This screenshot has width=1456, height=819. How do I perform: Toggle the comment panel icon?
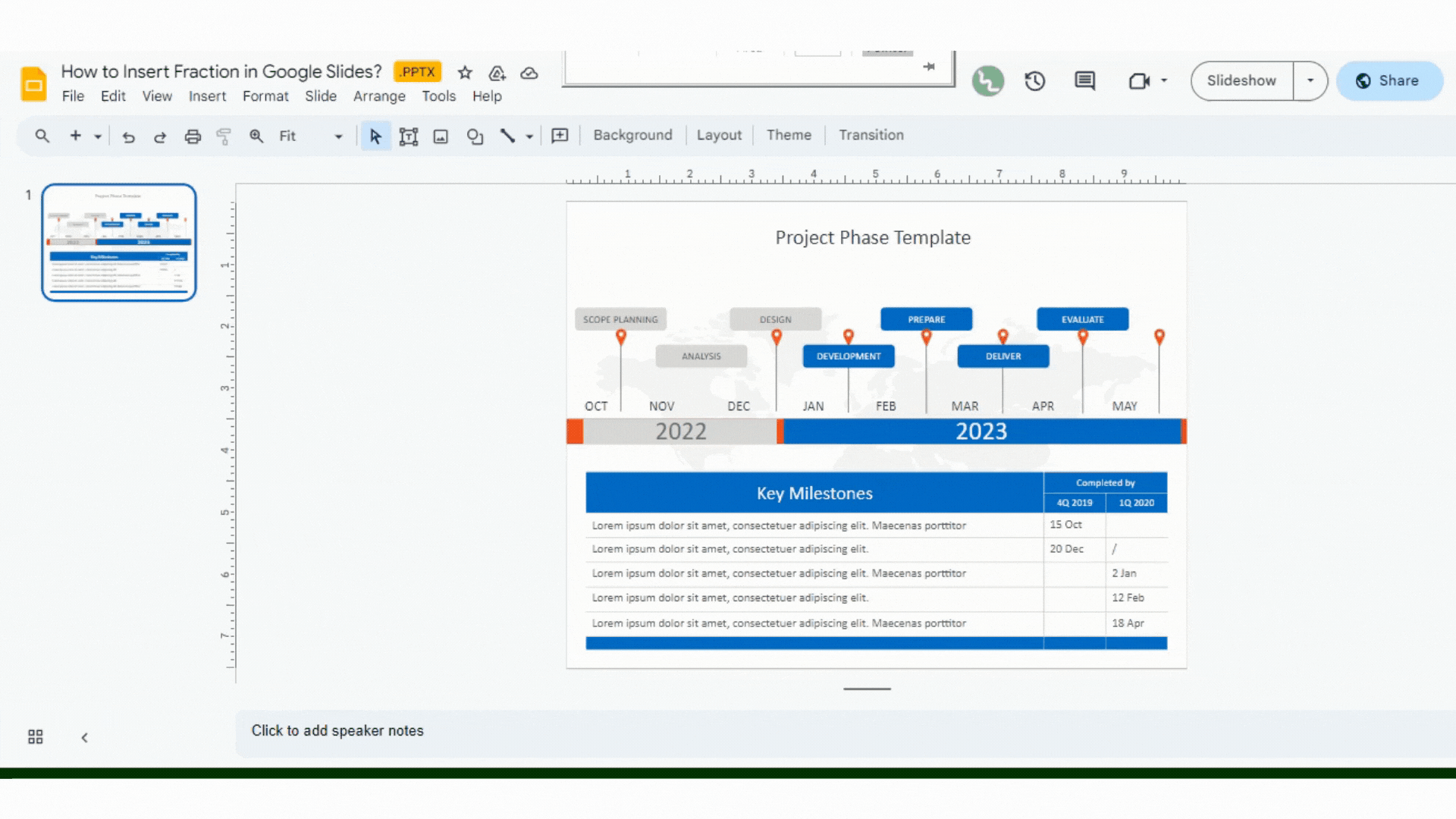click(1085, 81)
